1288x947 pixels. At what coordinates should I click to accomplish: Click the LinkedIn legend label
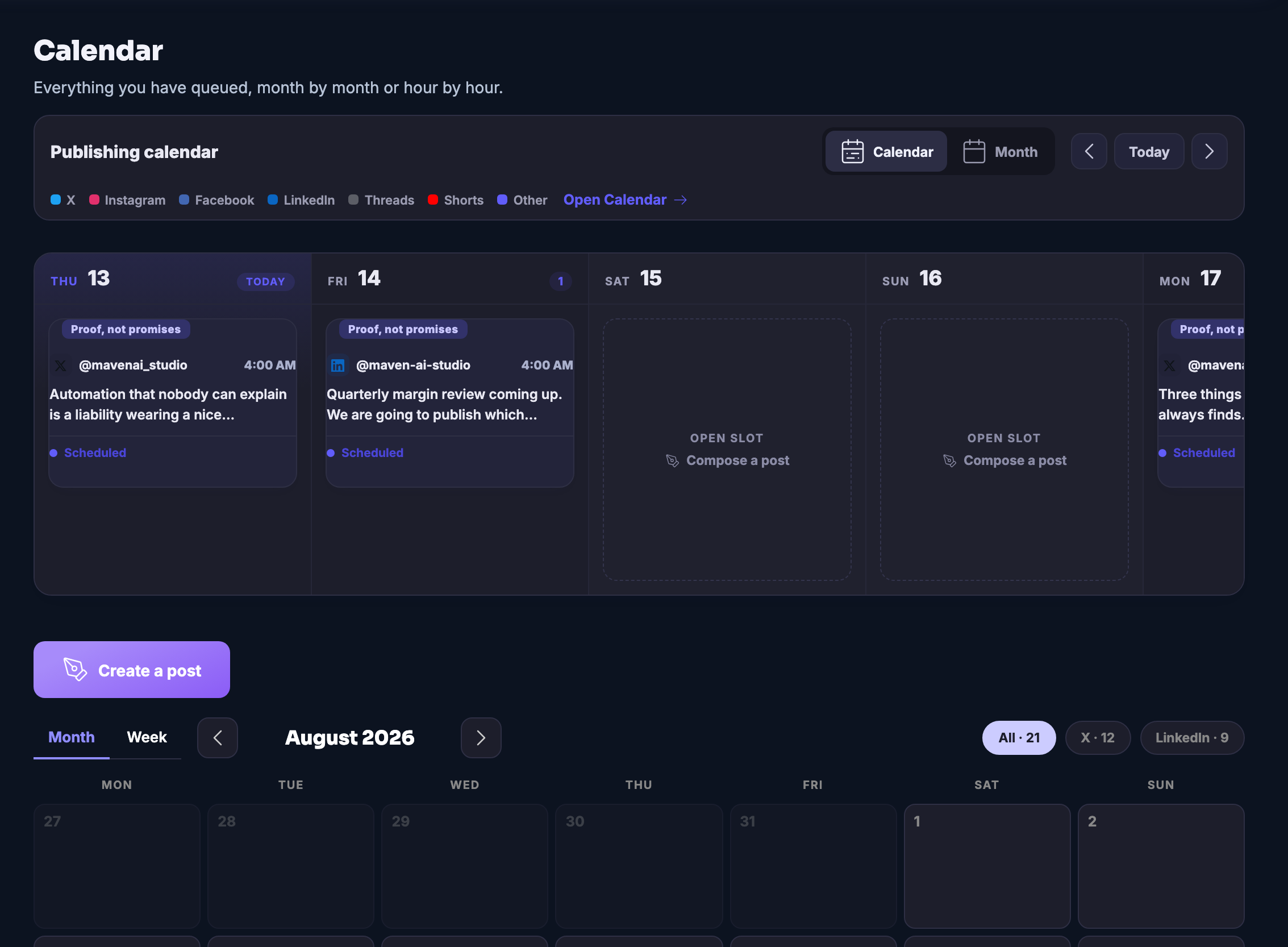click(310, 200)
